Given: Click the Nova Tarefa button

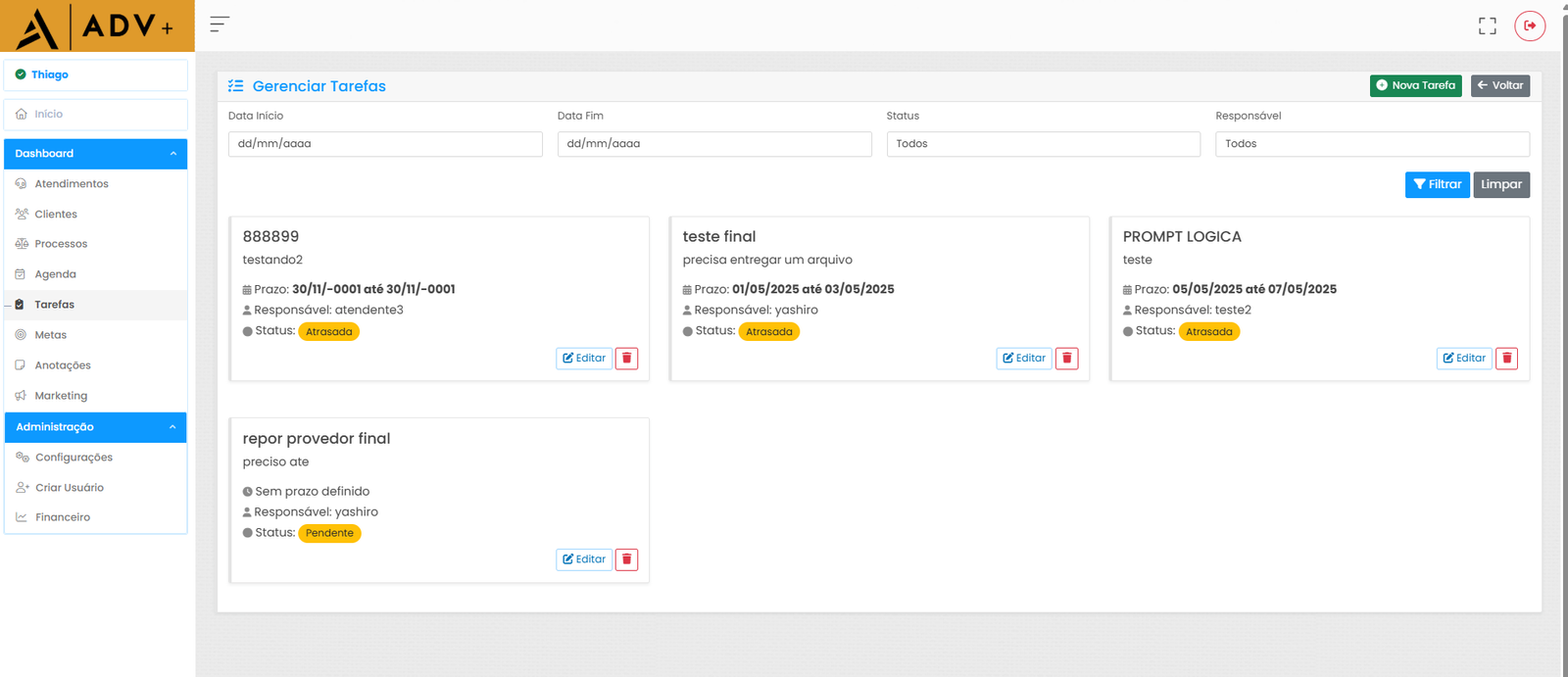Looking at the screenshot, I should pos(1415,86).
